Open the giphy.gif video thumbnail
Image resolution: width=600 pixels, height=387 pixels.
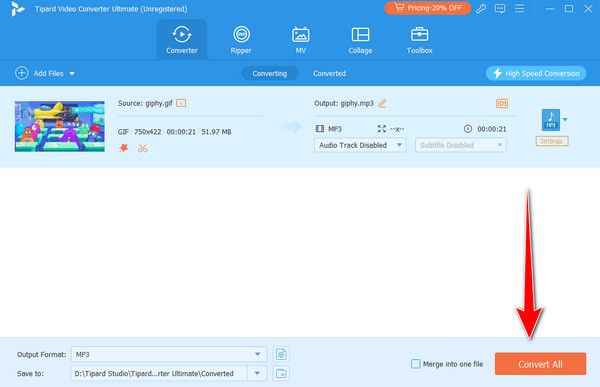point(60,126)
